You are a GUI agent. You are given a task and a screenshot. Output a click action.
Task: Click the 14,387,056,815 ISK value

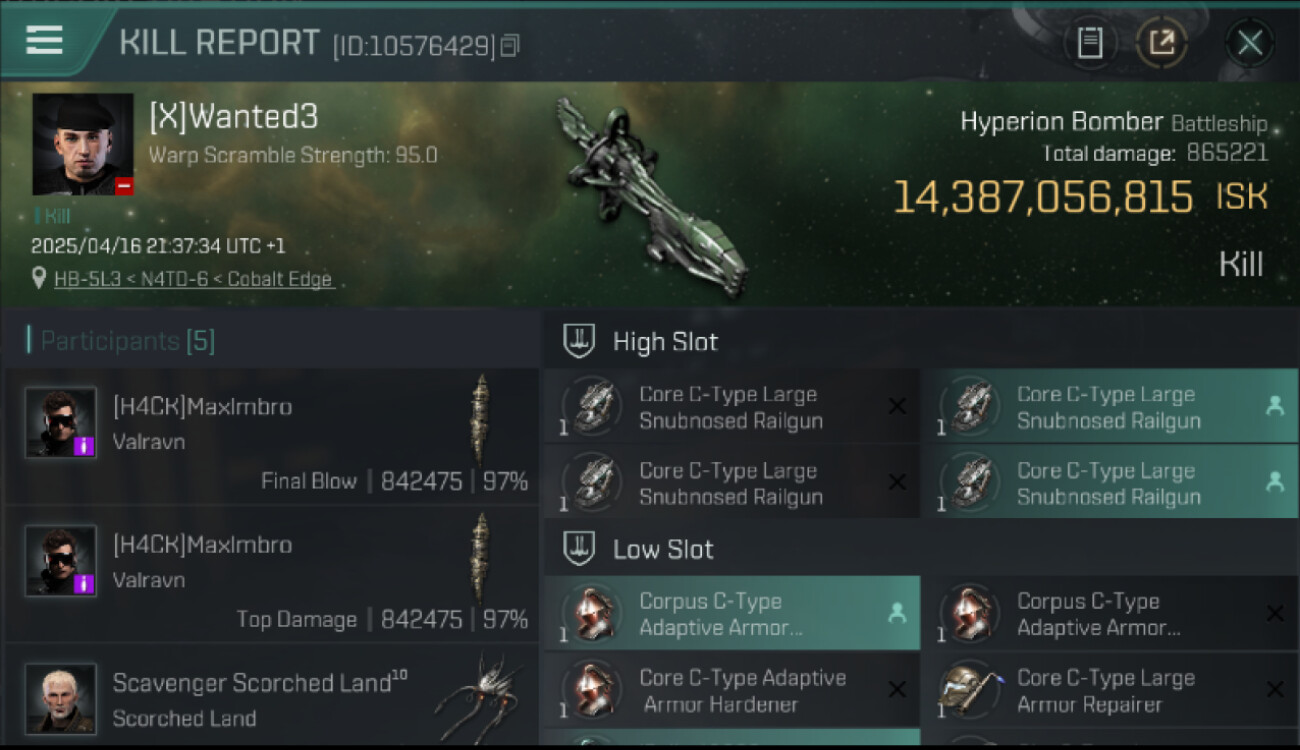click(1080, 197)
